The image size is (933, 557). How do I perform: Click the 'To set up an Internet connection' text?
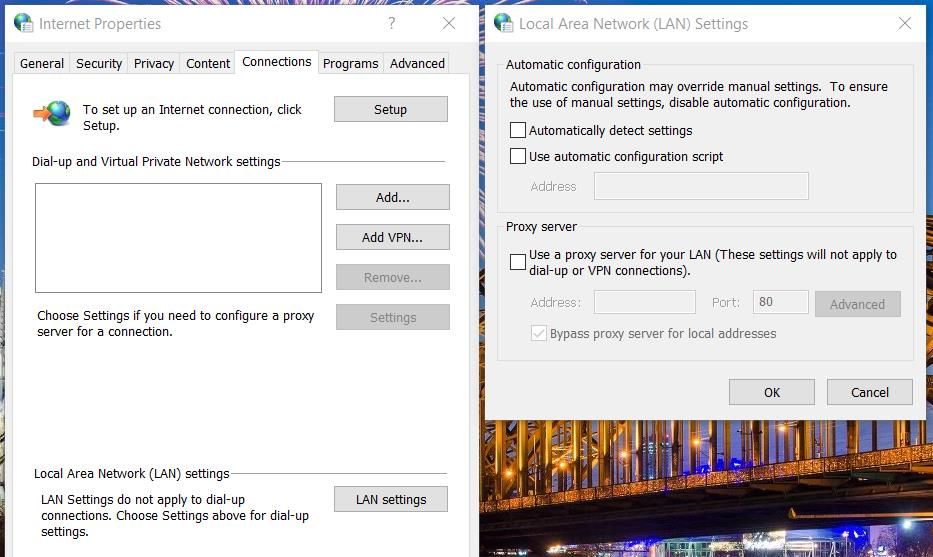tap(192, 117)
